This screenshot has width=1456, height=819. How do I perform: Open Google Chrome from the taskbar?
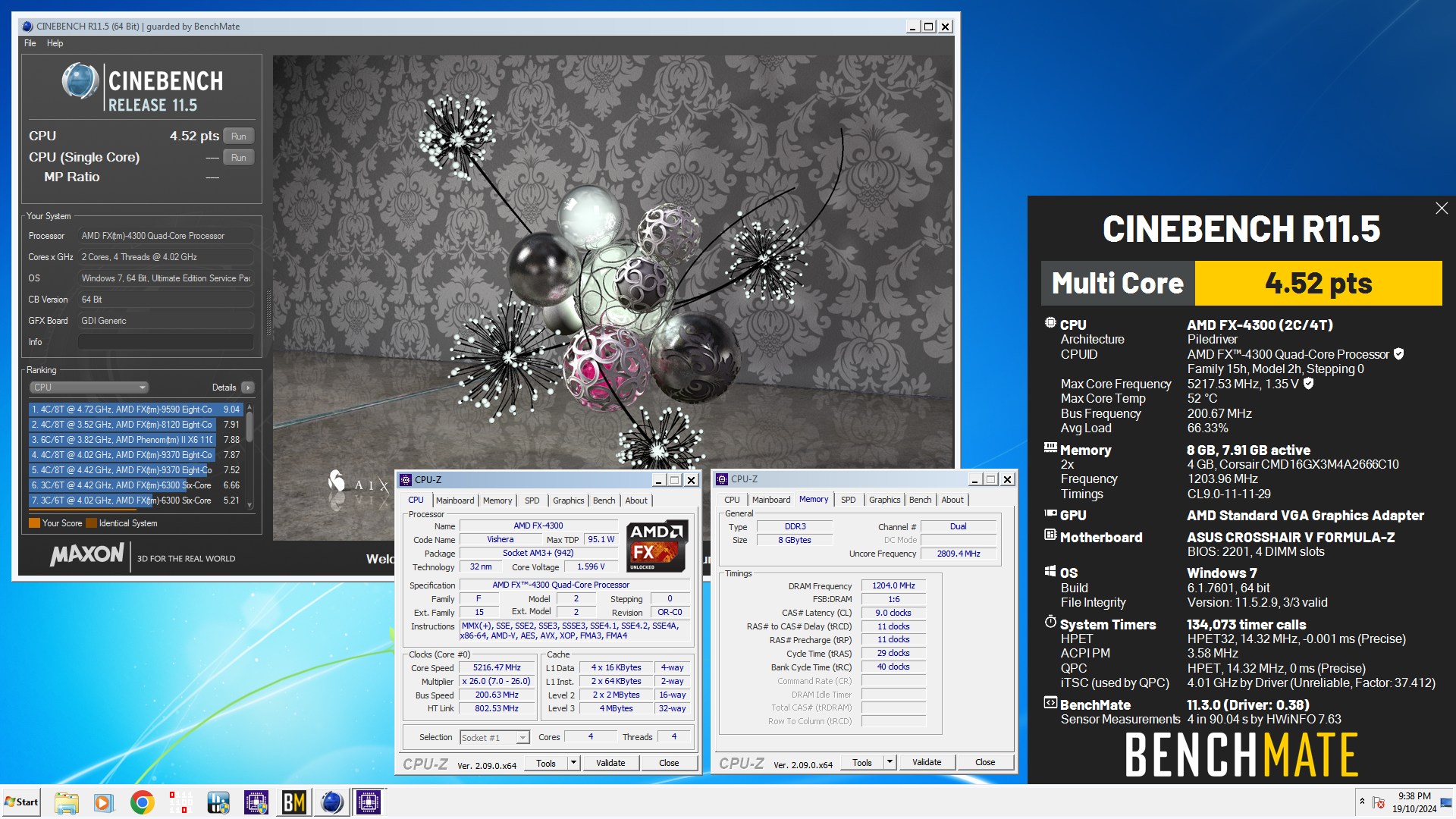(x=142, y=802)
